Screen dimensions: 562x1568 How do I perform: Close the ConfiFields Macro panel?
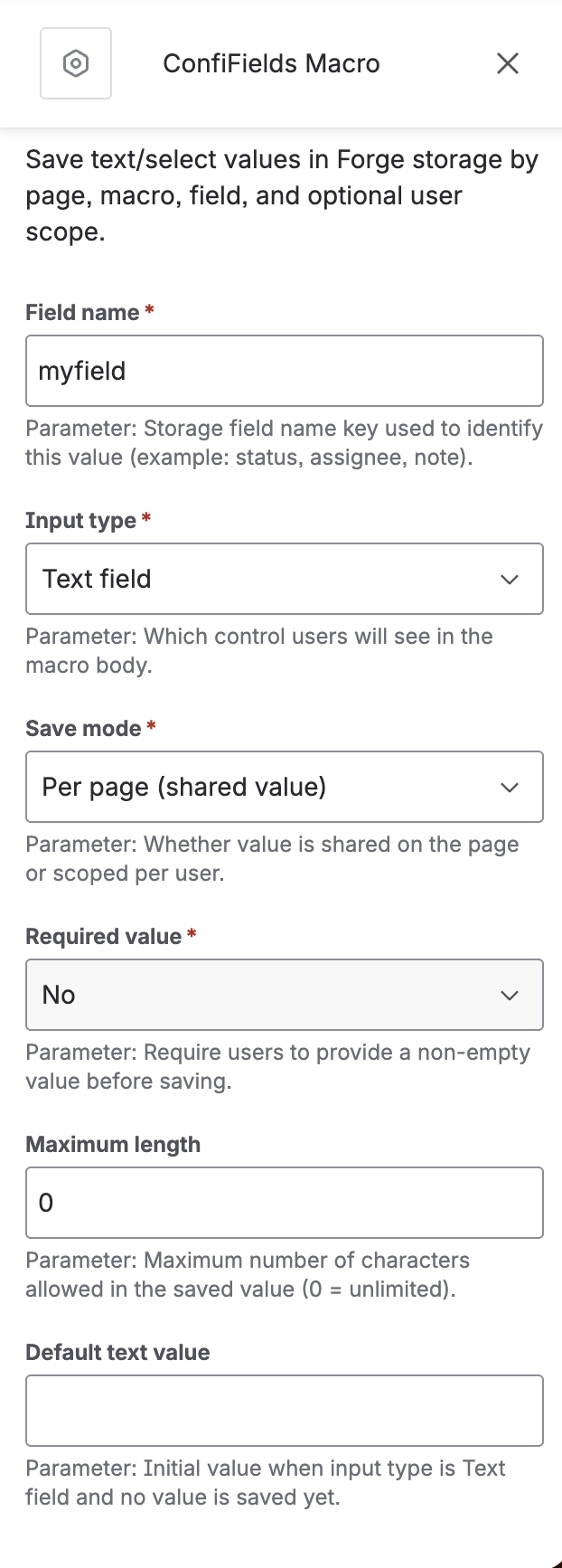click(508, 63)
